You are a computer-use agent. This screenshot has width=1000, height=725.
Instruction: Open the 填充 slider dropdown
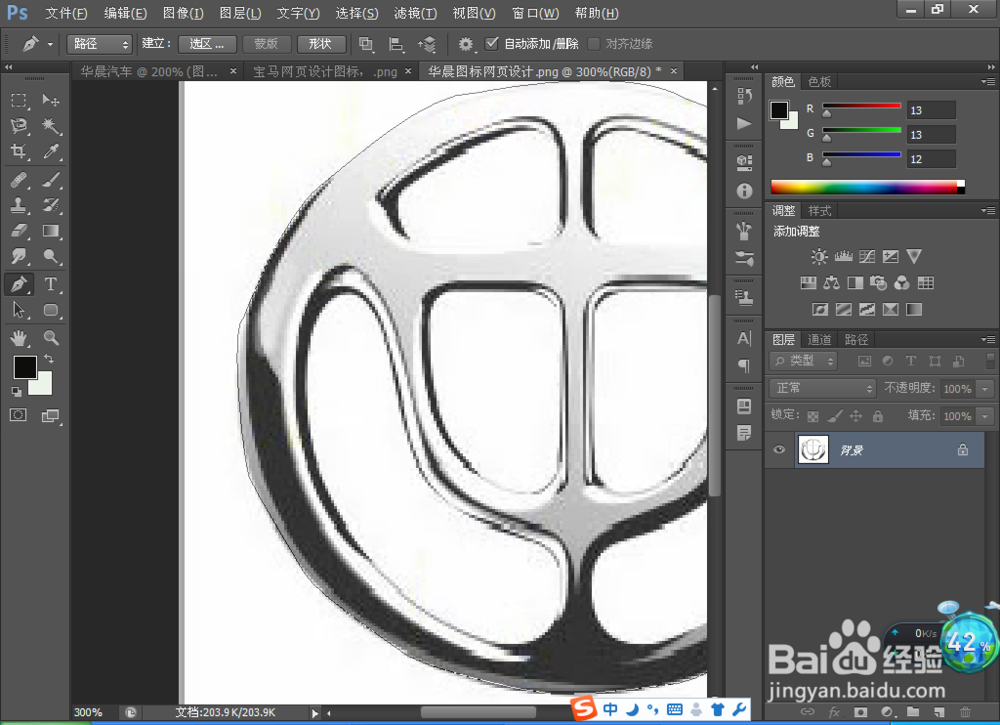(x=986, y=416)
